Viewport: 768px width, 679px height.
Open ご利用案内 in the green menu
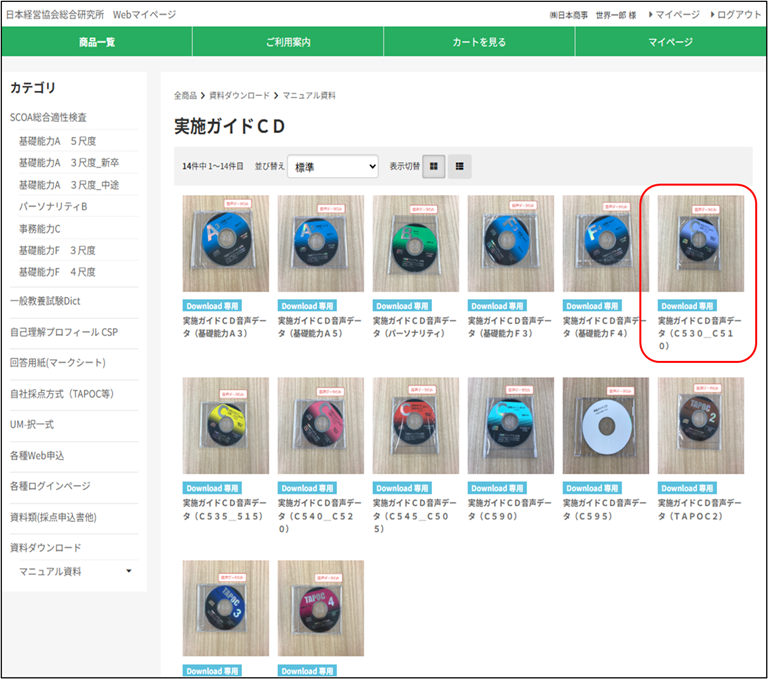click(x=288, y=42)
